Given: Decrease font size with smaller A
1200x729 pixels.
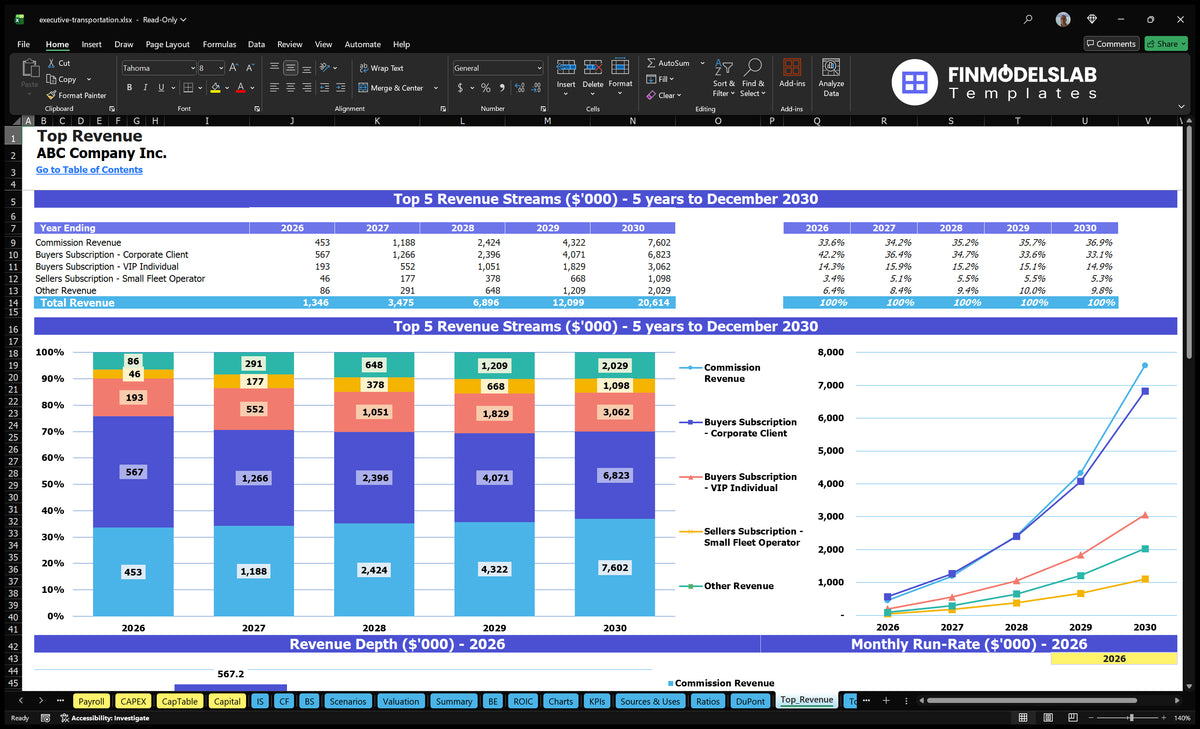Looking at the screenshot, I should pyautogui.click(x=250, y=68).
